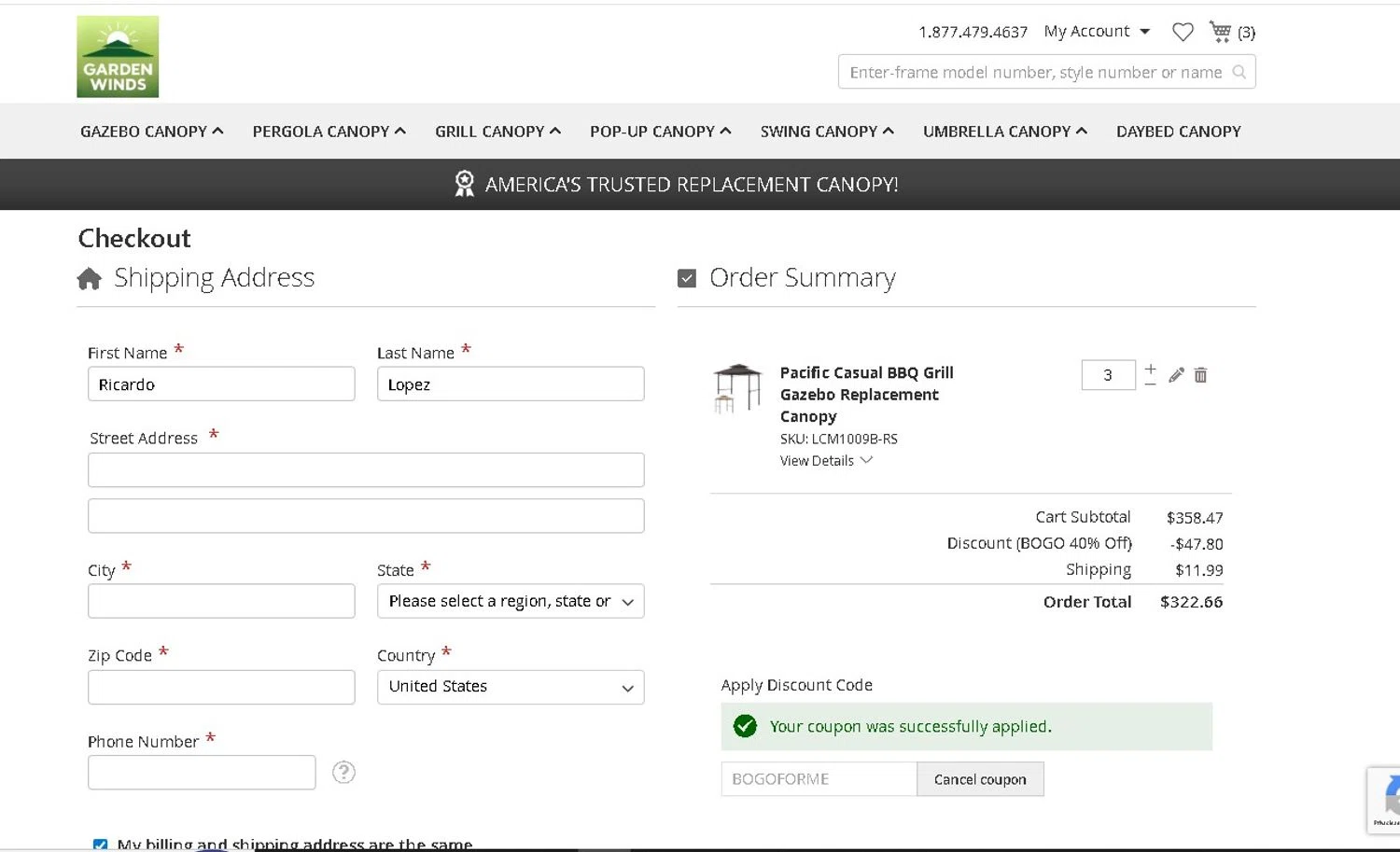The image size is (1400, 852).
Task: Open the wishlist heart icon
Action: pyautogui.click(x=1183, y=32)
